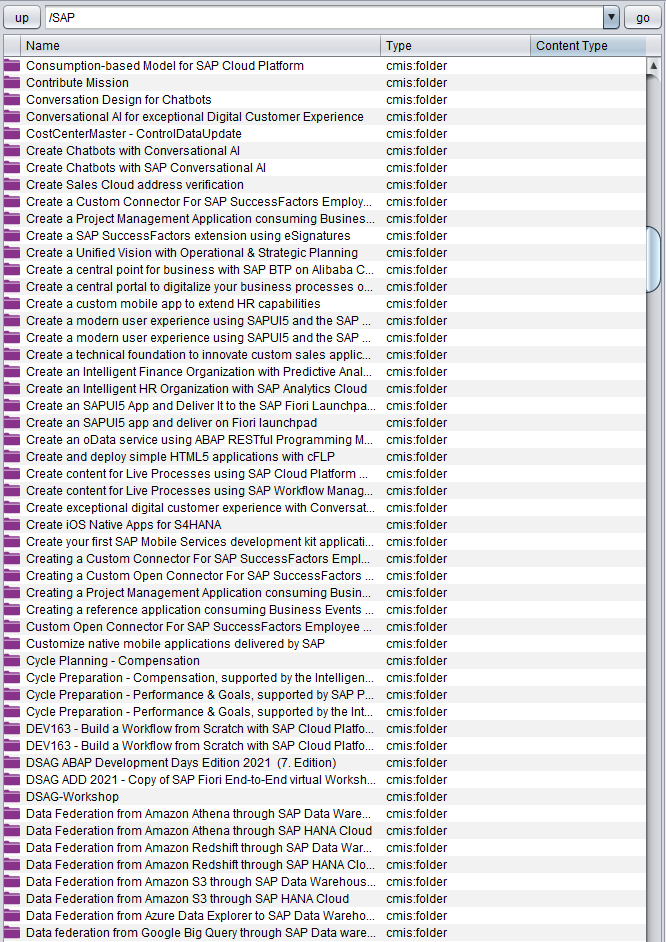Select 'Data Federation from Amazon S3 through SAP HANA Cloud'
This screenshot has height=942, width=666.
tap(187, 899)
